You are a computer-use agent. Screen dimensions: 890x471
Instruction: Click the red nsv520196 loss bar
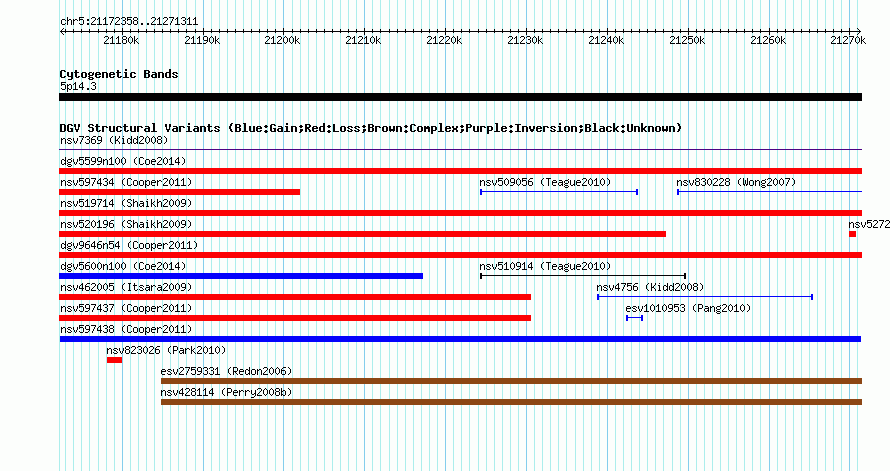coord(363,234)
